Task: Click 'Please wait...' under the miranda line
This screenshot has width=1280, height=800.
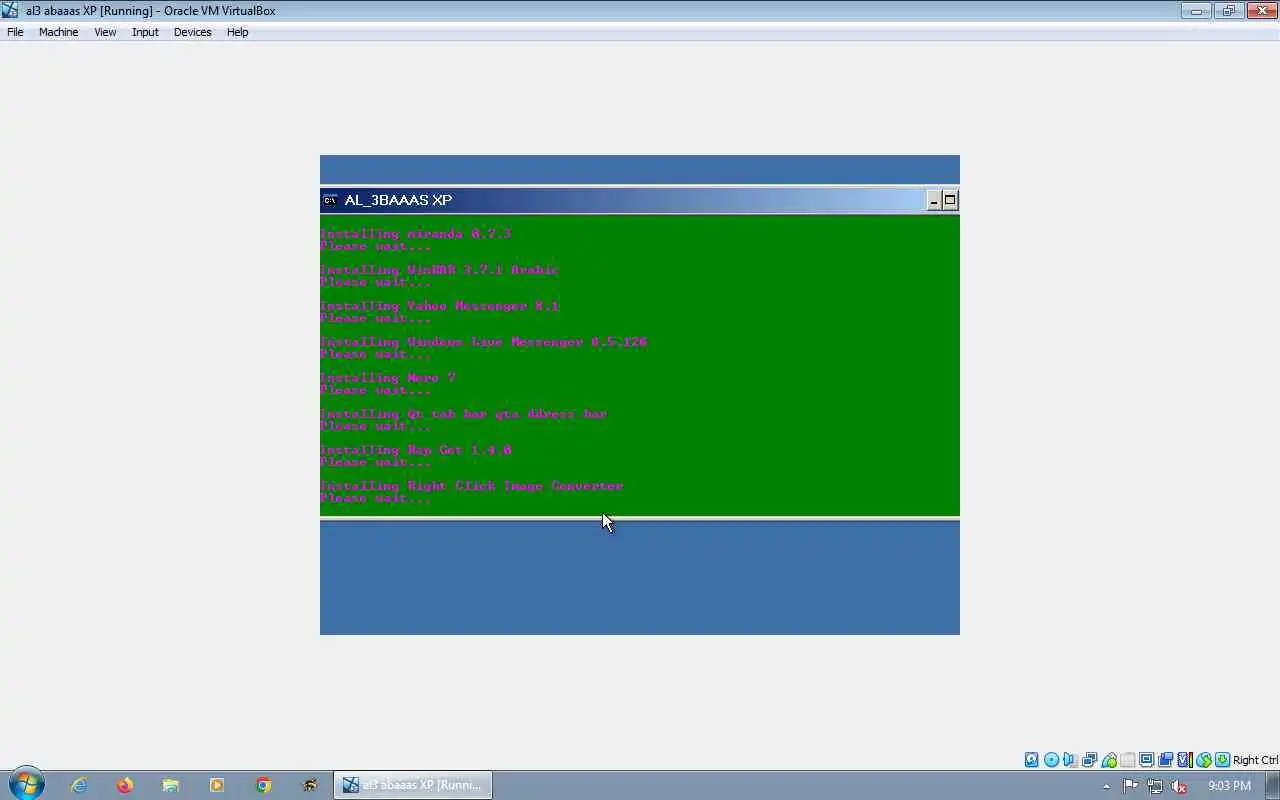Action: 375,246
